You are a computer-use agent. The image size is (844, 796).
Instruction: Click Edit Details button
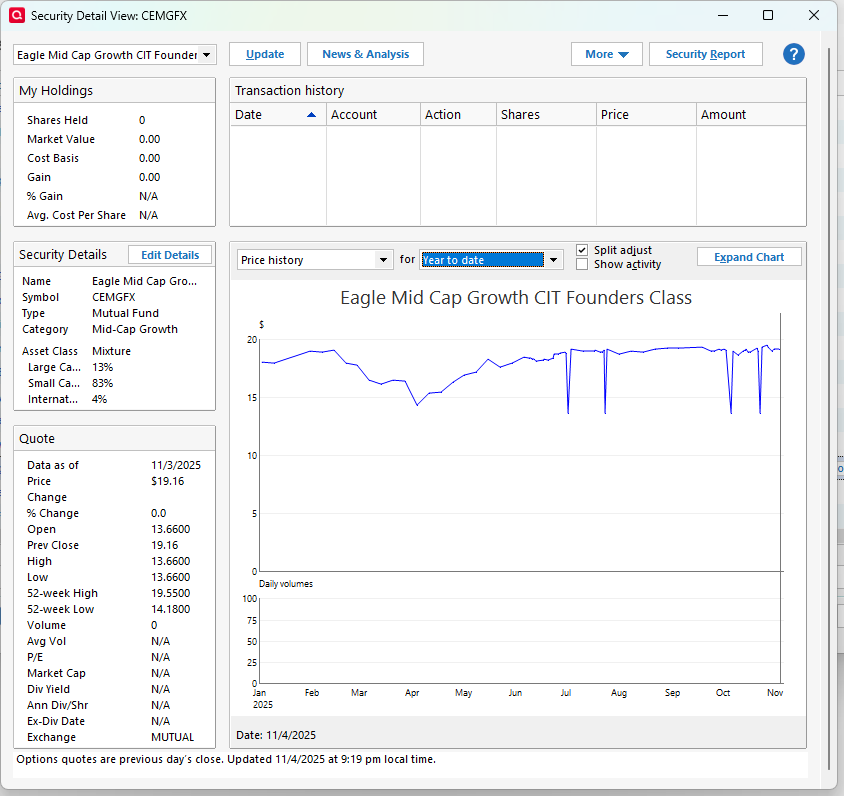(170, 255)
